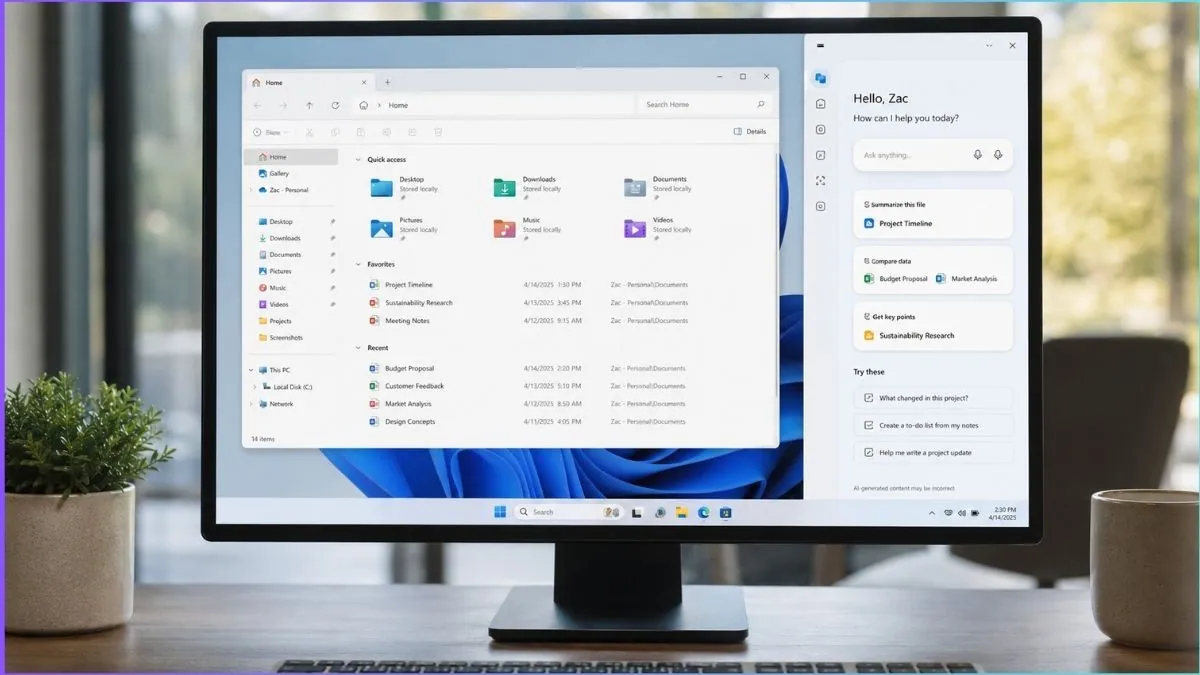Screen dimensions: 1200x675
Task: Click "Create a to-do list from my notes"
Action: (933, 425)
